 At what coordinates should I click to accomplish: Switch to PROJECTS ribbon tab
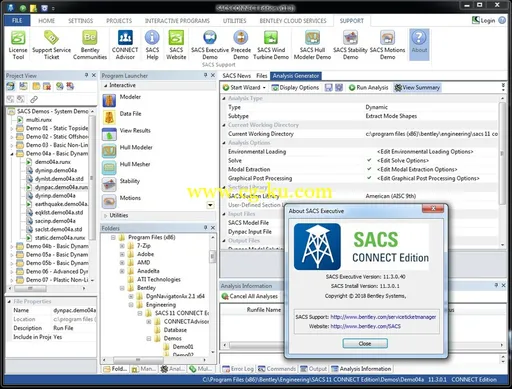point(119,21)
